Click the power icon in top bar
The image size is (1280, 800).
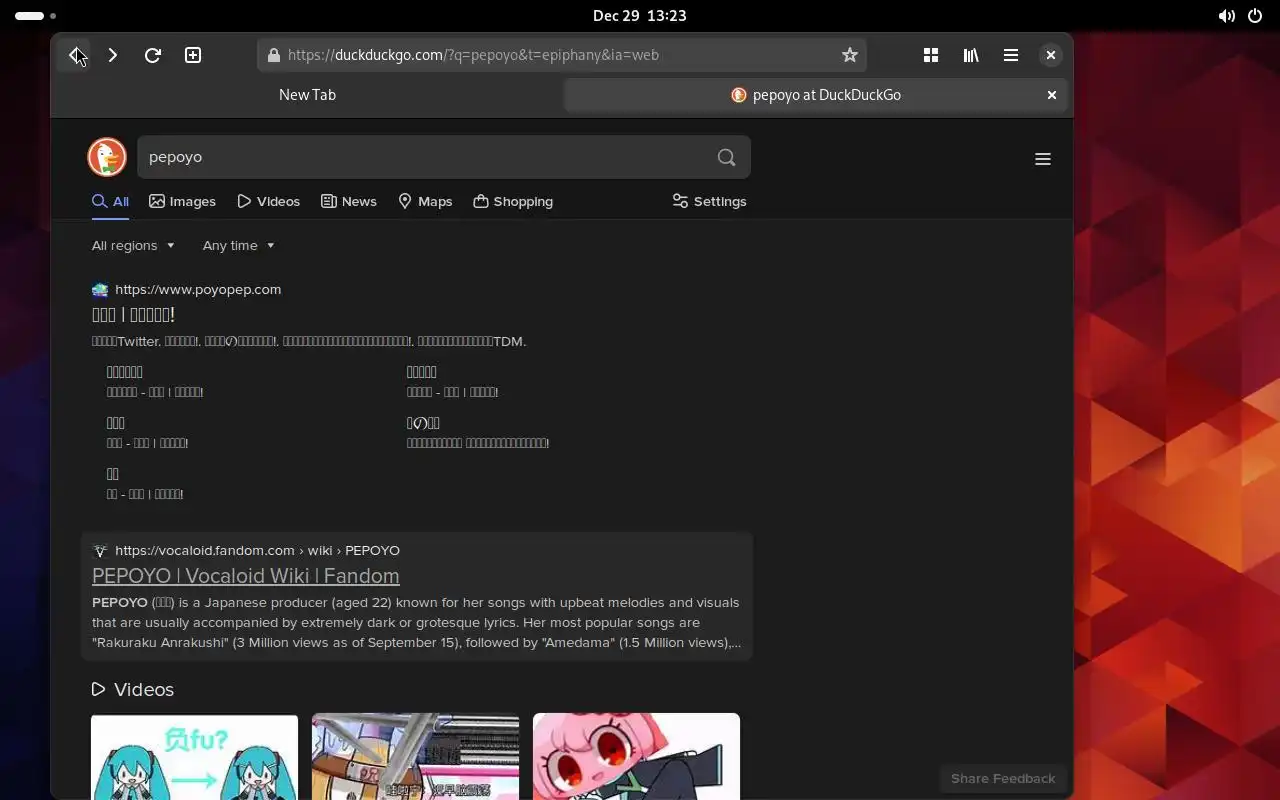[x=1256, y=15]
